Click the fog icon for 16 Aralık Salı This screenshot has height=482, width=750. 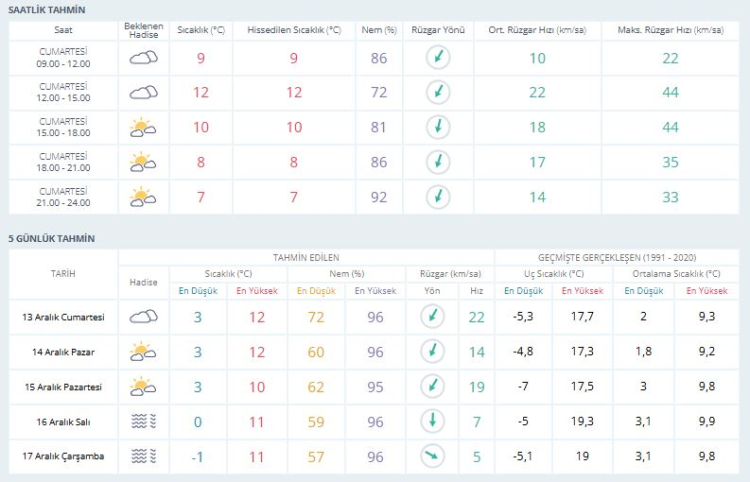(x=144, y=421)
